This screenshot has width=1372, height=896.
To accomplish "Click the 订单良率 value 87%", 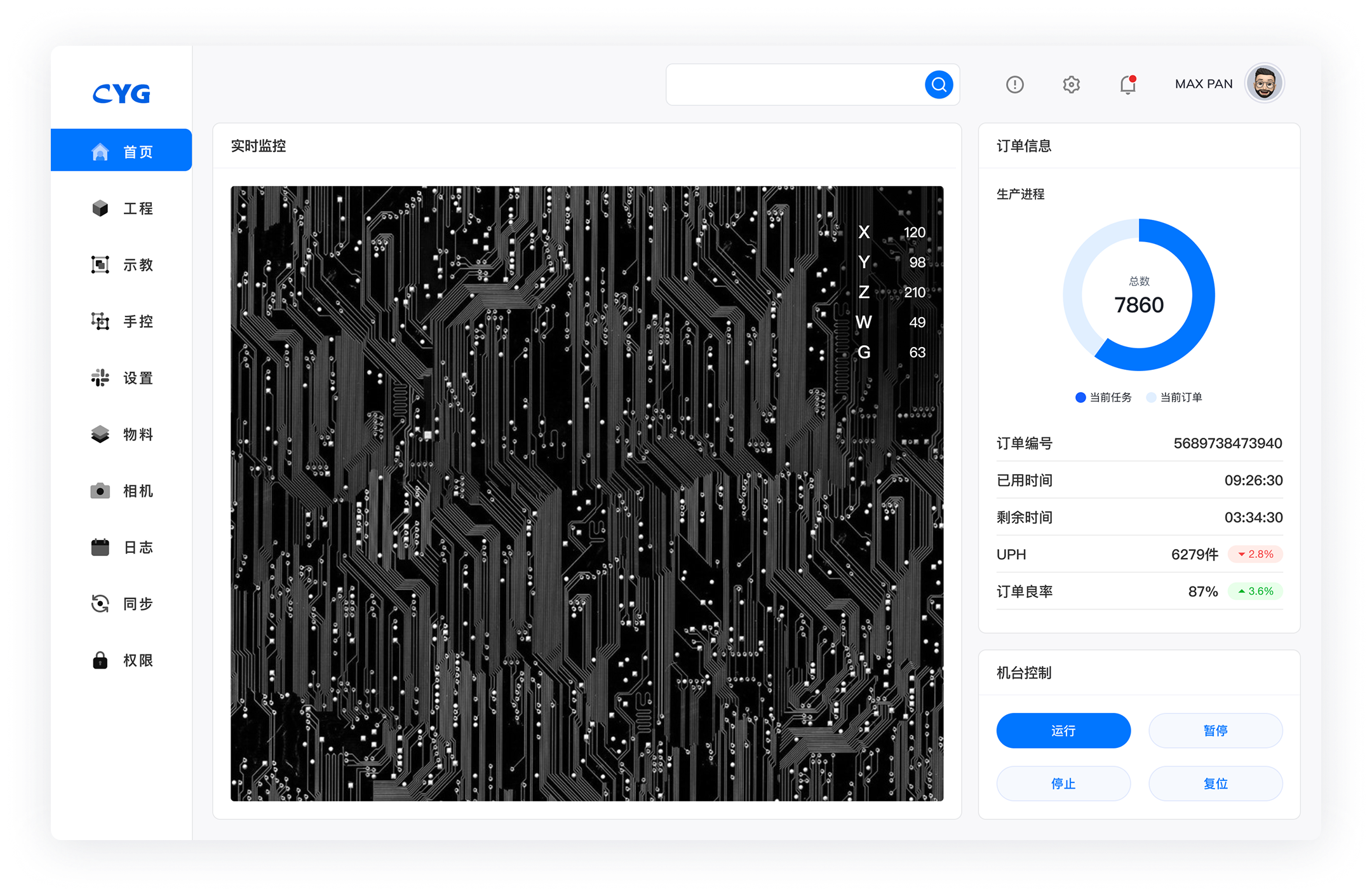I will 1203,592.
